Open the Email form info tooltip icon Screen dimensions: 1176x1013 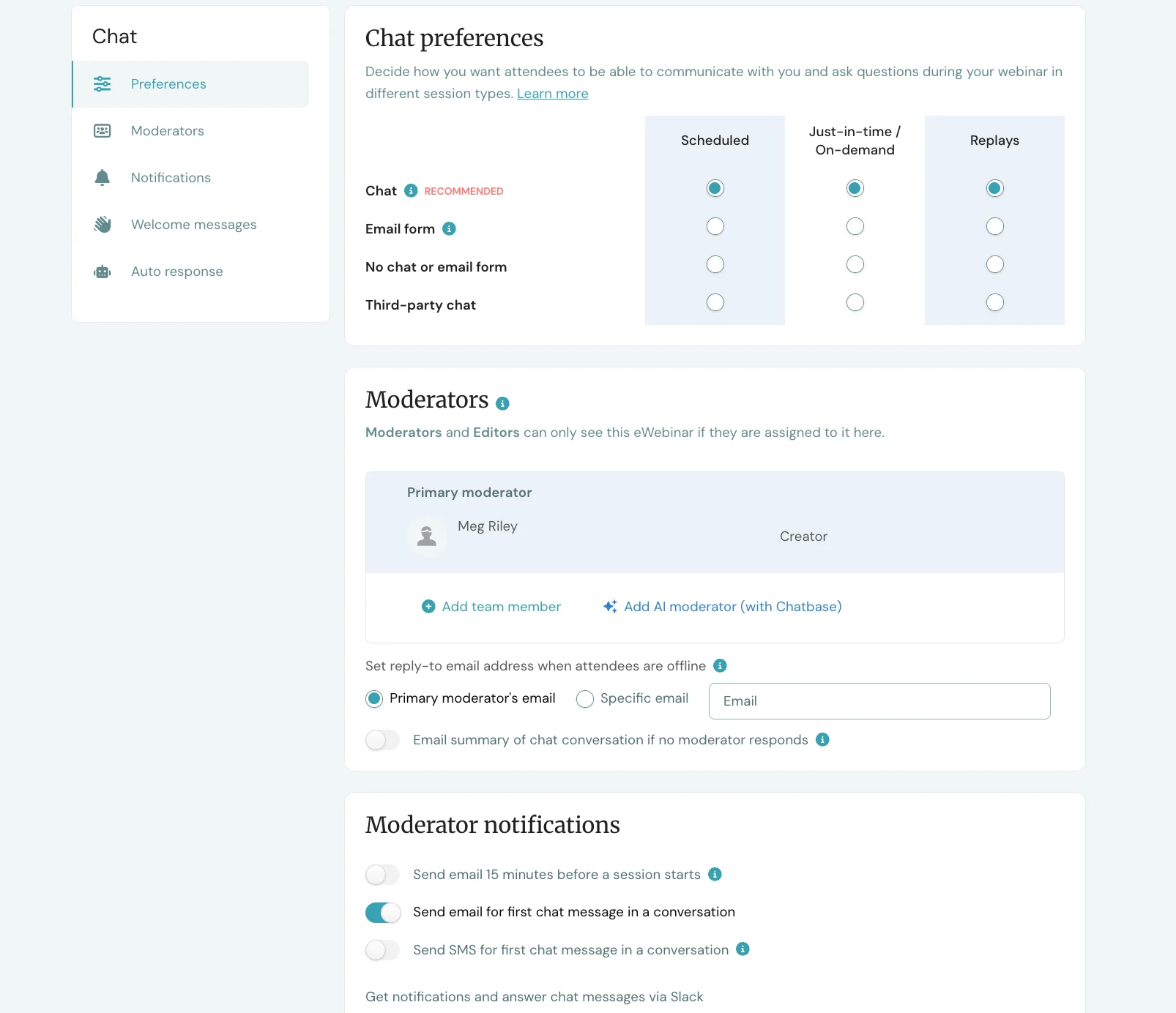[449, 228]
